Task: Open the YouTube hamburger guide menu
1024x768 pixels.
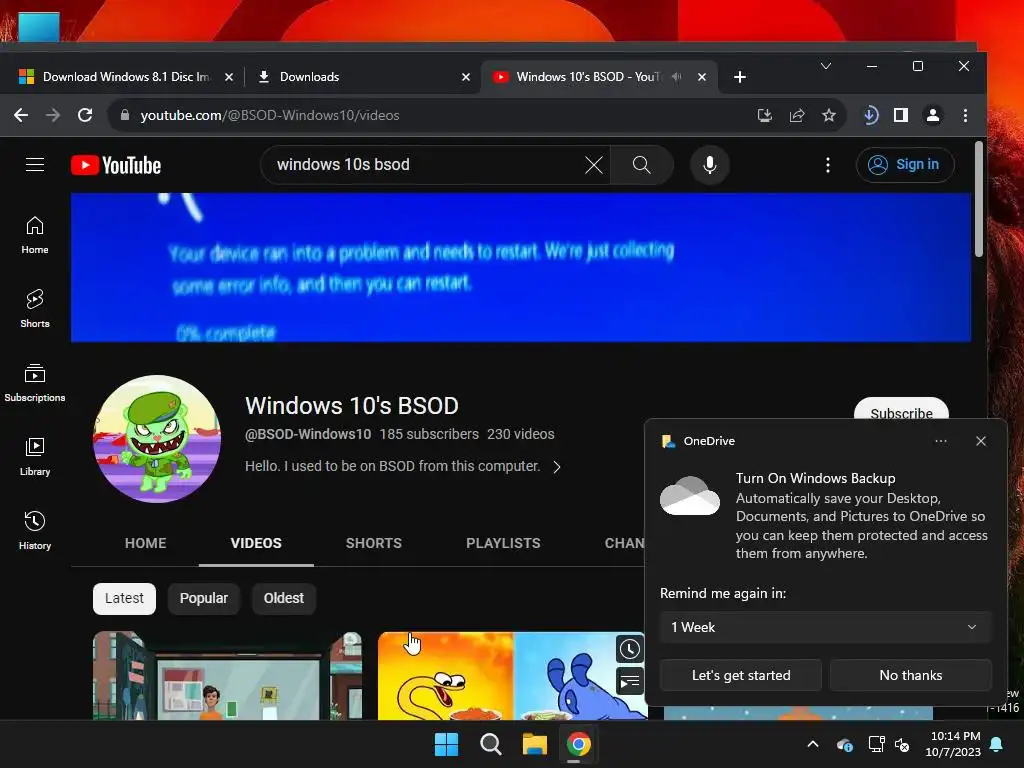Action: 35,165
